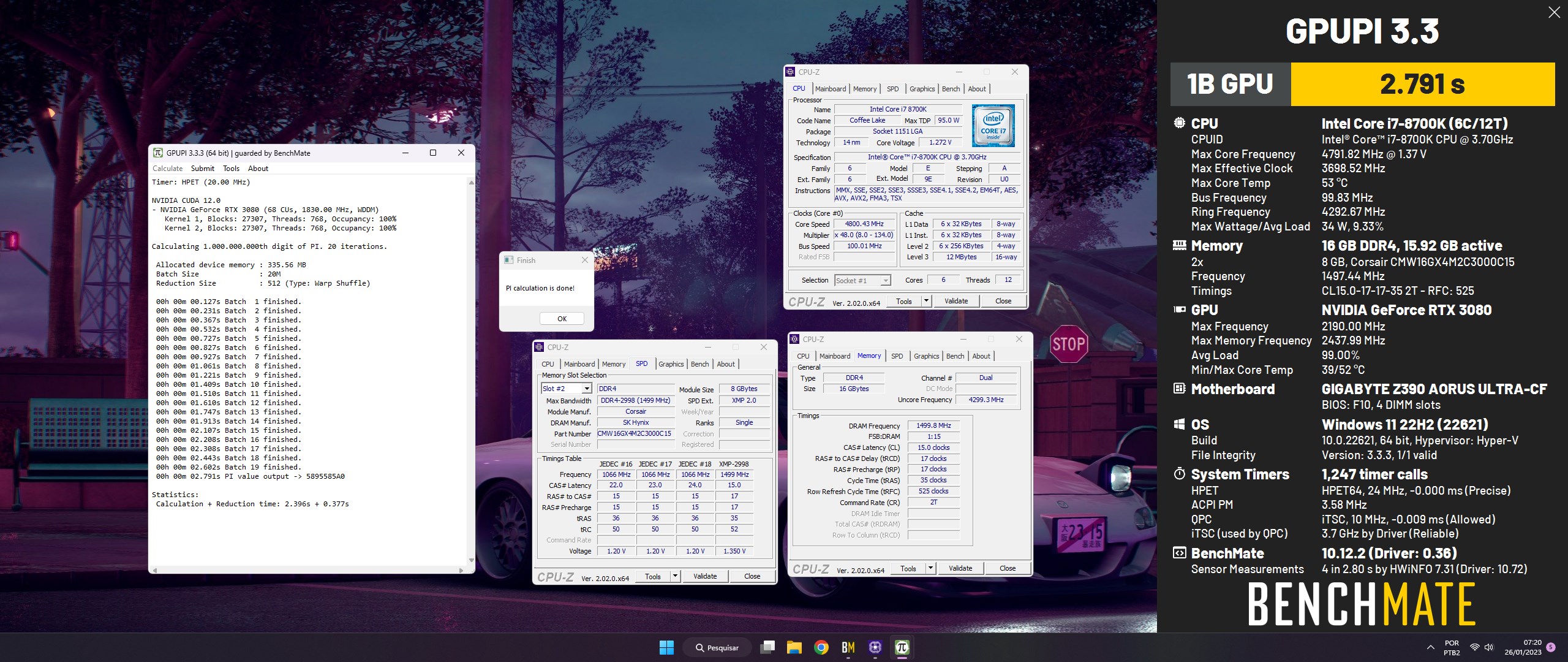
Task: Open the Submit menu in GPUPI
Action: [202, 169]
